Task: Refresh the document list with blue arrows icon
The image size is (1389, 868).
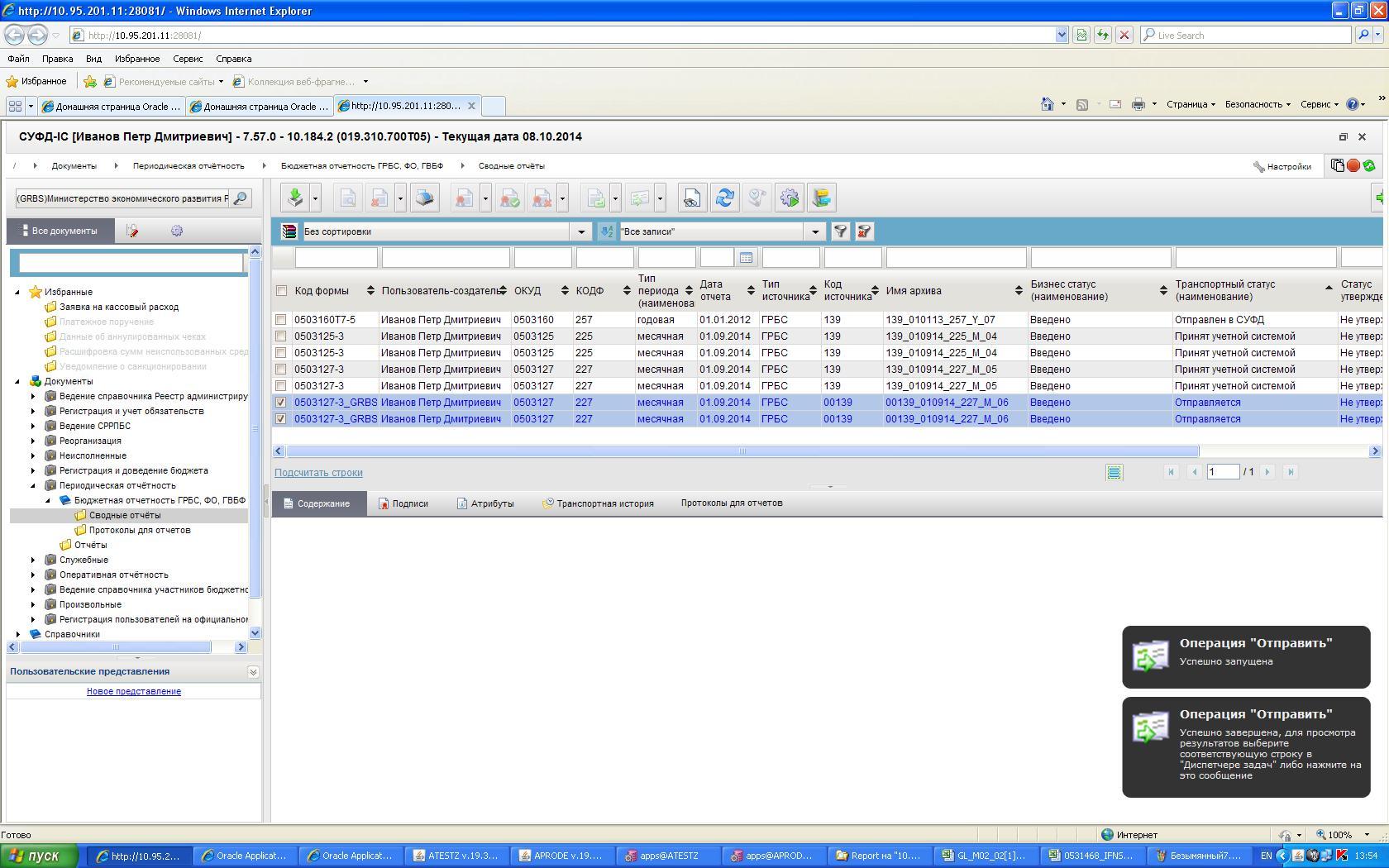Action: pos(725,198)
